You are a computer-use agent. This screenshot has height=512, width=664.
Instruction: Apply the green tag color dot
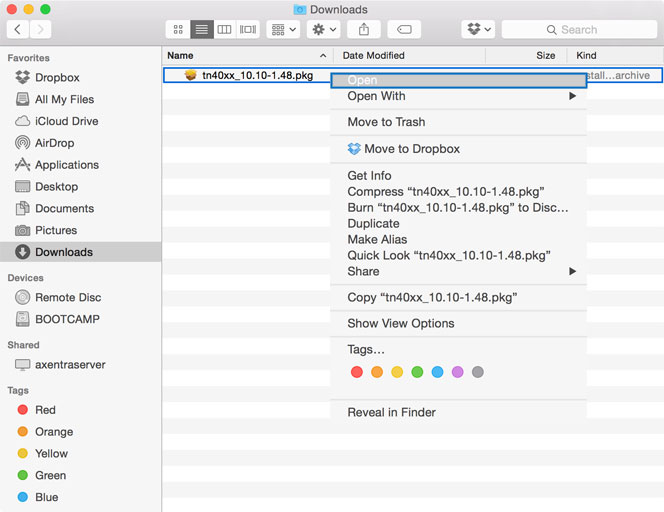point(417,372)
